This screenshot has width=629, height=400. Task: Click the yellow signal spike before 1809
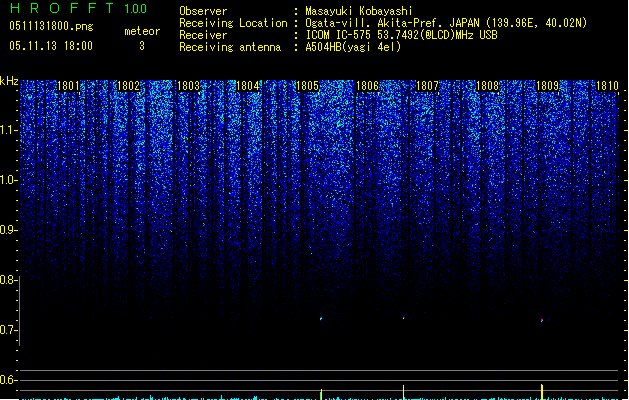point(542,392)
